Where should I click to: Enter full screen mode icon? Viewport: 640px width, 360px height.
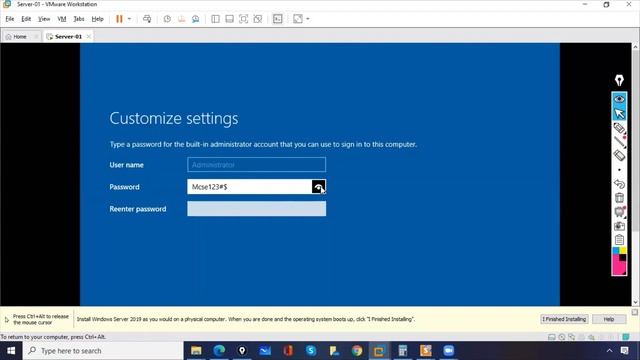click(x=244, y=19)
